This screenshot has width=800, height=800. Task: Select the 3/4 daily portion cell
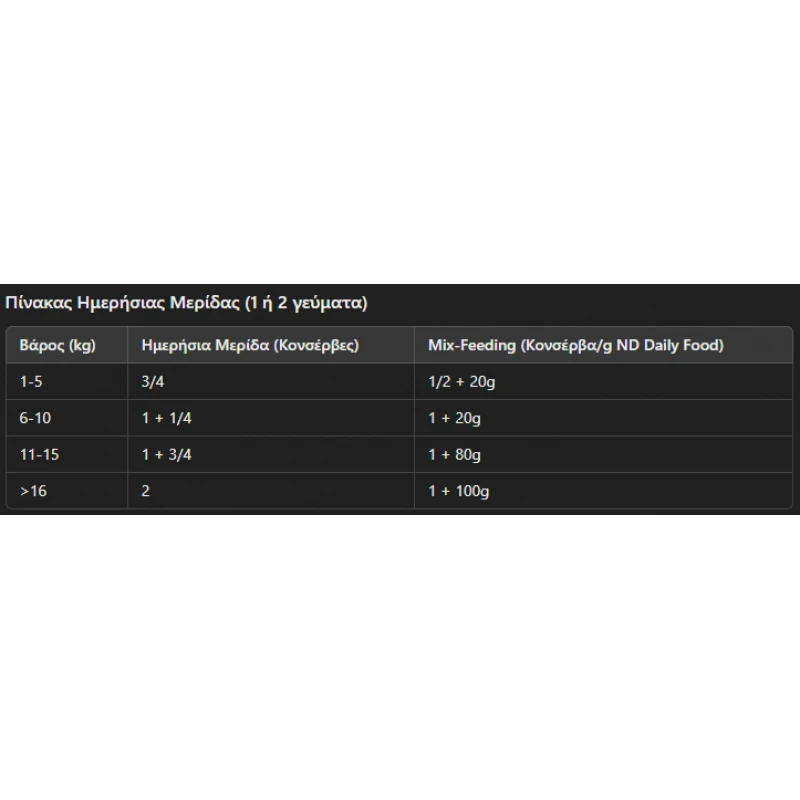(271, 382)
